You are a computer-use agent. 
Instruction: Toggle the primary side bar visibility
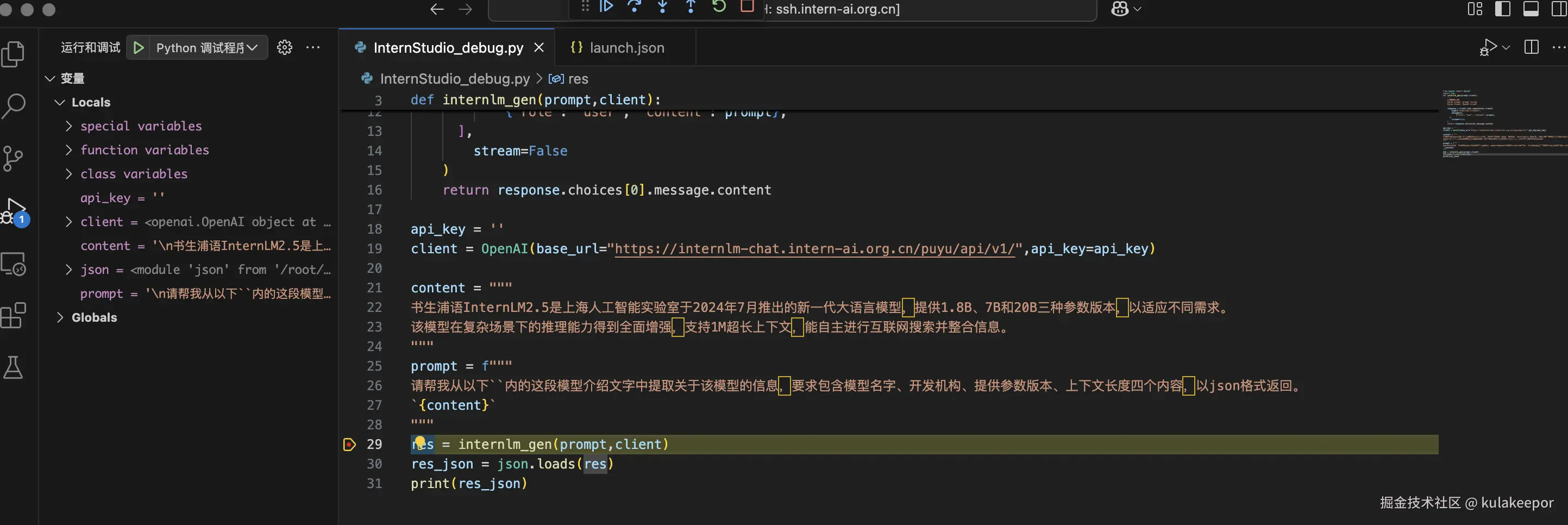pos(1502,9)
